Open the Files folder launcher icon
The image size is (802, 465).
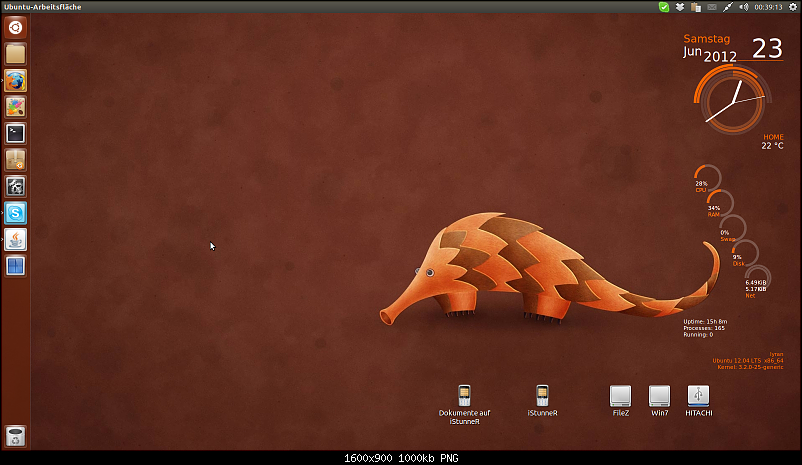[x=15, y=54]
